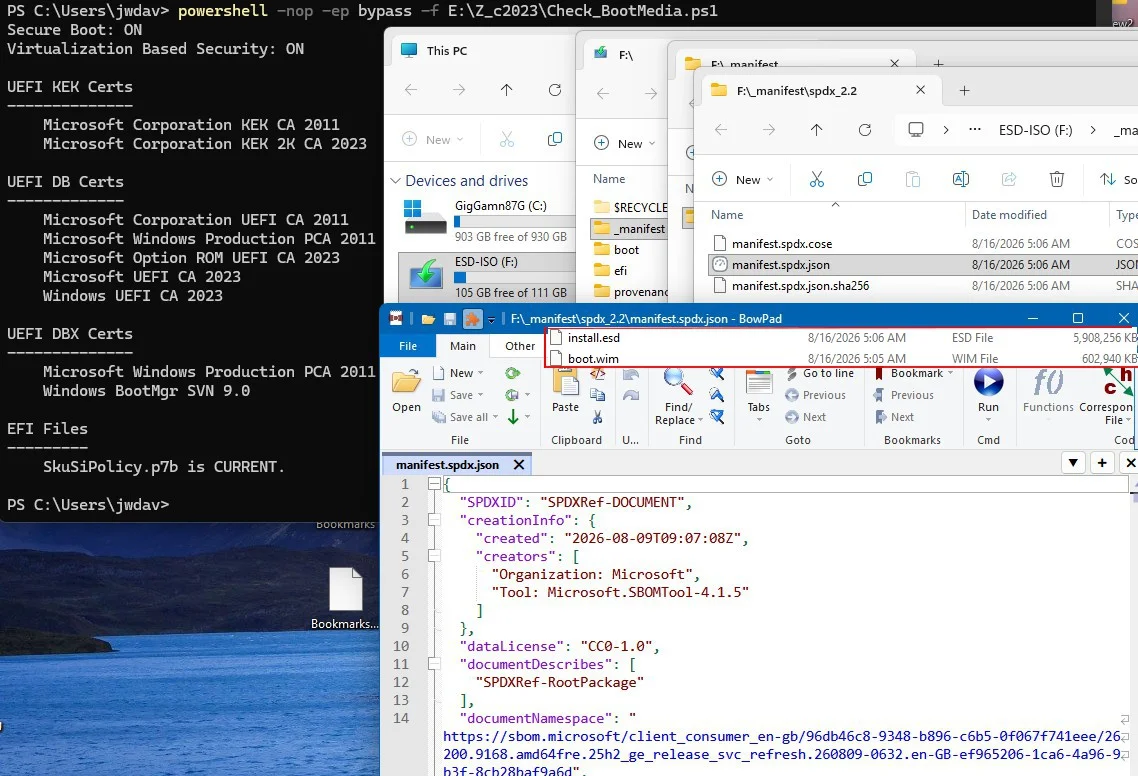The height and width of the screenshot is (776, 1138).
Task: Open Find/Replace magnifier in BowPad
Action: [679, 383]
